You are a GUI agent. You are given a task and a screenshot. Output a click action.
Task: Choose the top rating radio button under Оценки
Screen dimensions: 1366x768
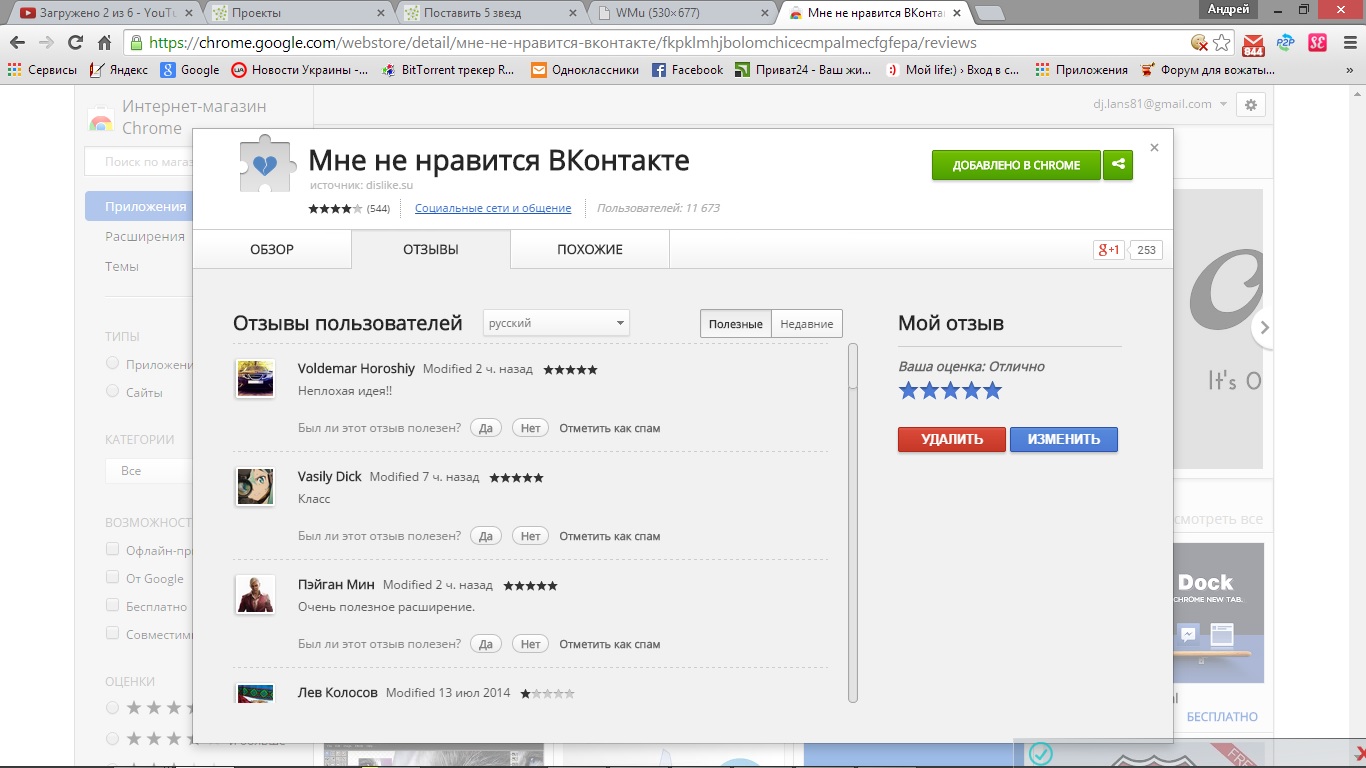coord(113,708)
